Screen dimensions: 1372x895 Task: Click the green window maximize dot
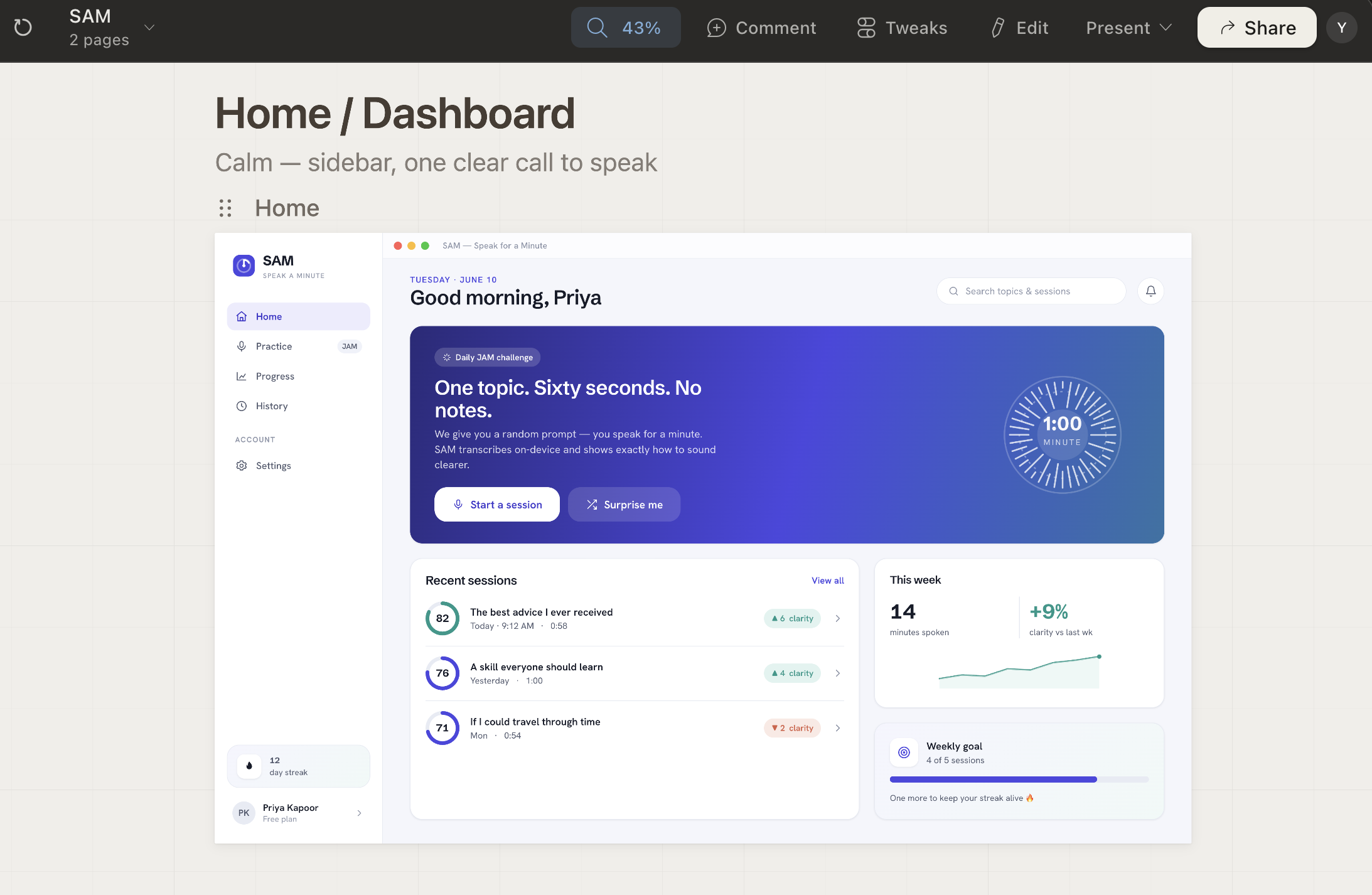(425, 245)
